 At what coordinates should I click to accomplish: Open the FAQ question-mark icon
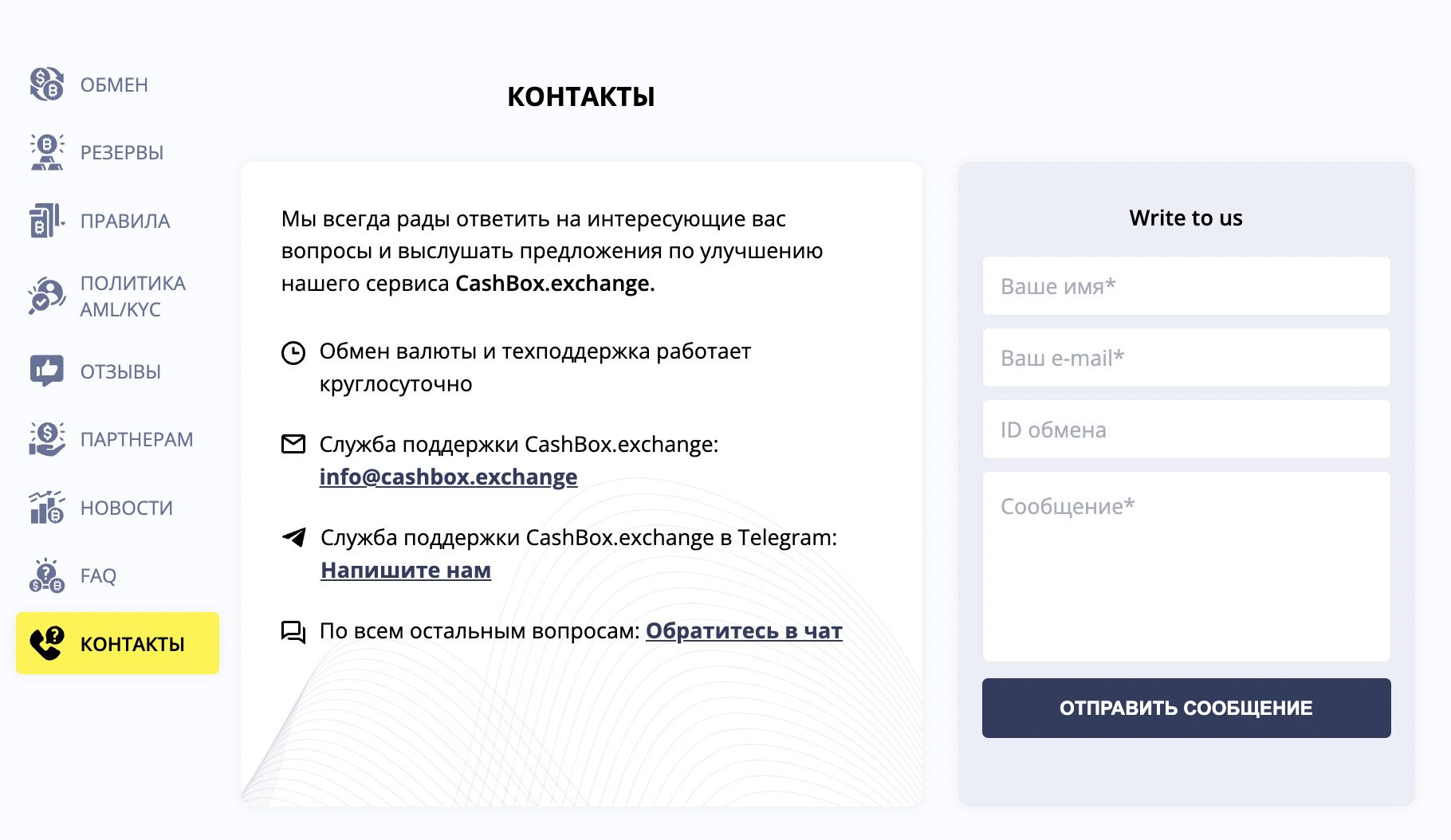(47, 575)
